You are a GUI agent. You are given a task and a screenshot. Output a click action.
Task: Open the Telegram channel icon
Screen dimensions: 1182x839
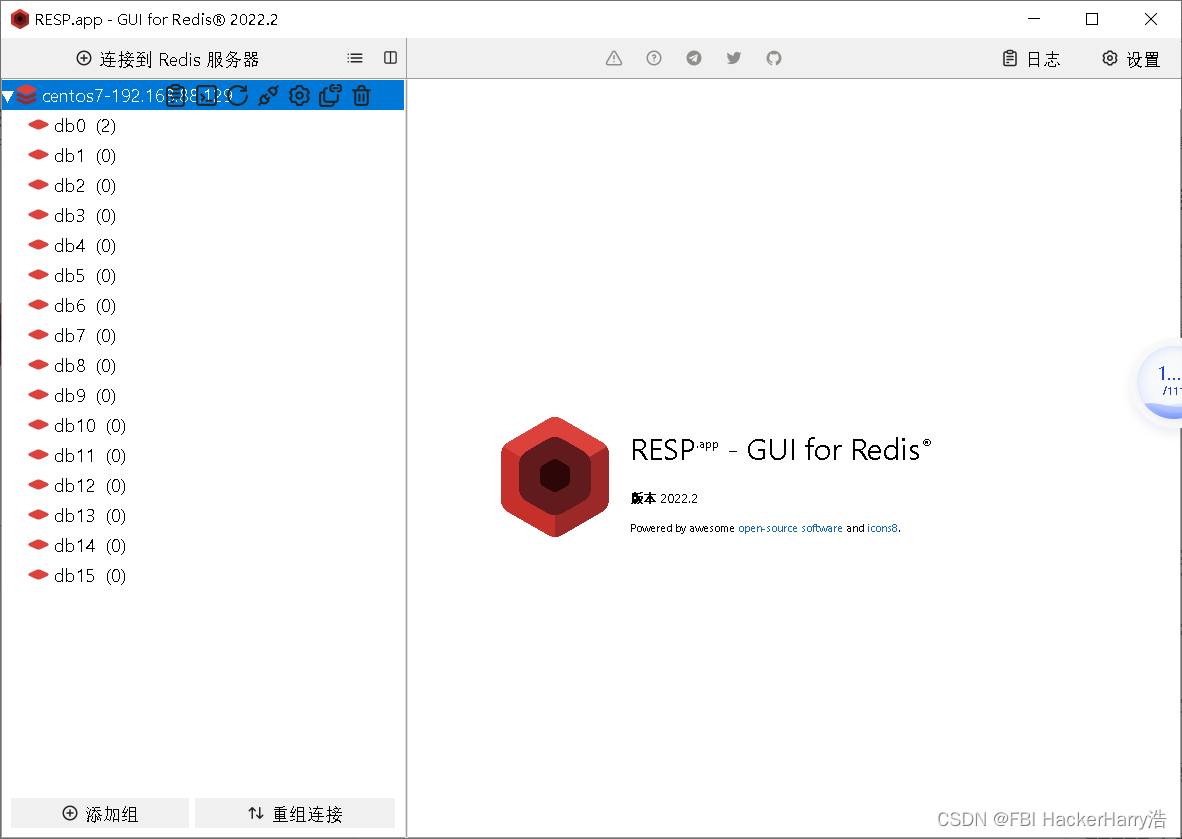(694, 58)
